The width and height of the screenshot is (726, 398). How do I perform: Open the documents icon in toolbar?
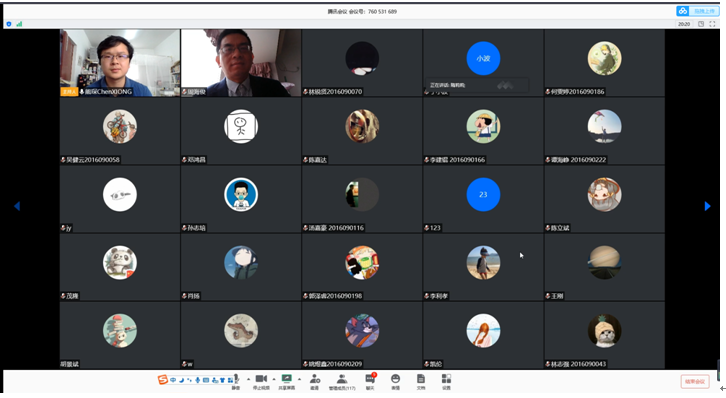click(x=420, y=382)
